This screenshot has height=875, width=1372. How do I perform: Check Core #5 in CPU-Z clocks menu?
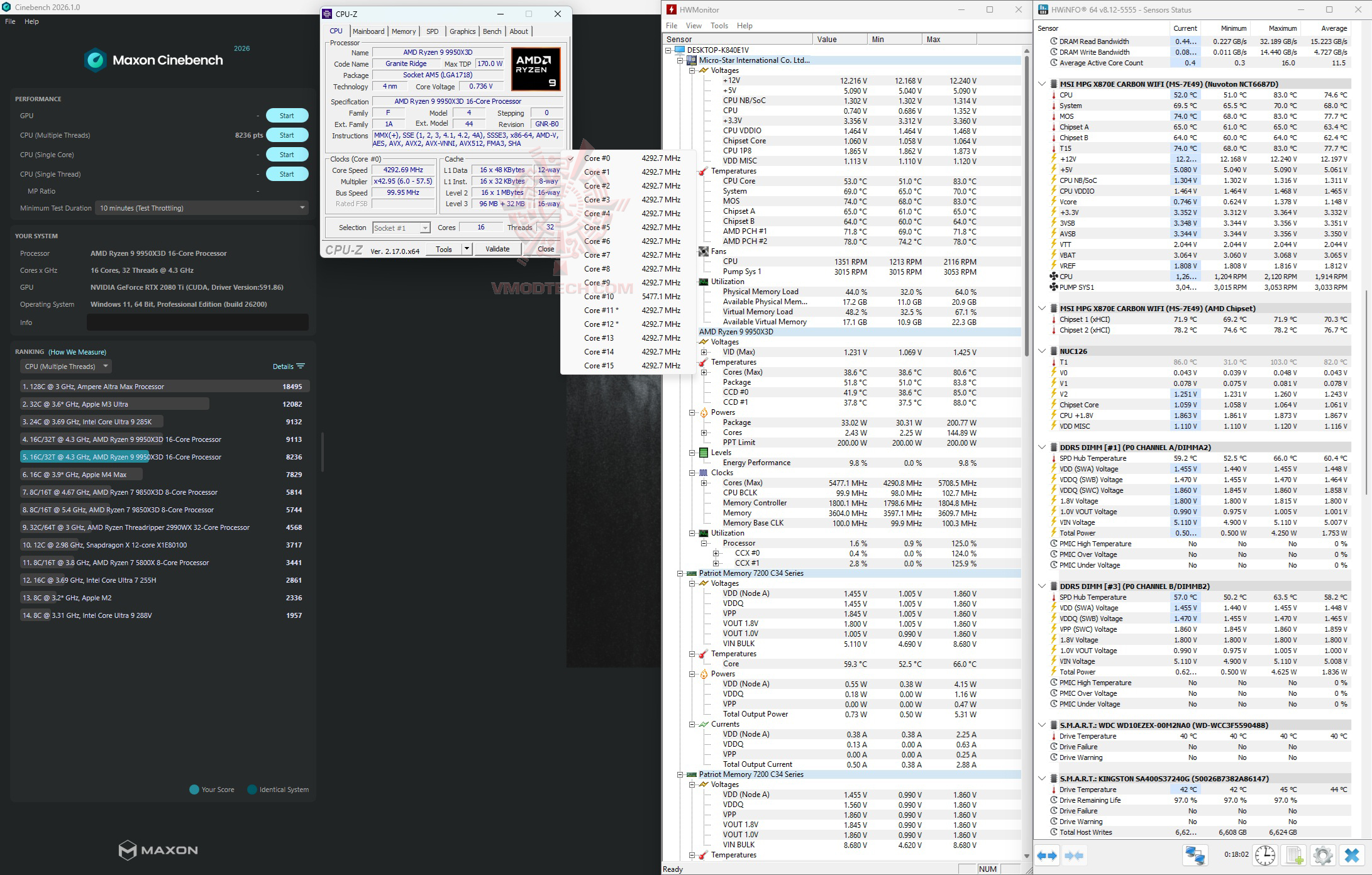tap(597, 228)
